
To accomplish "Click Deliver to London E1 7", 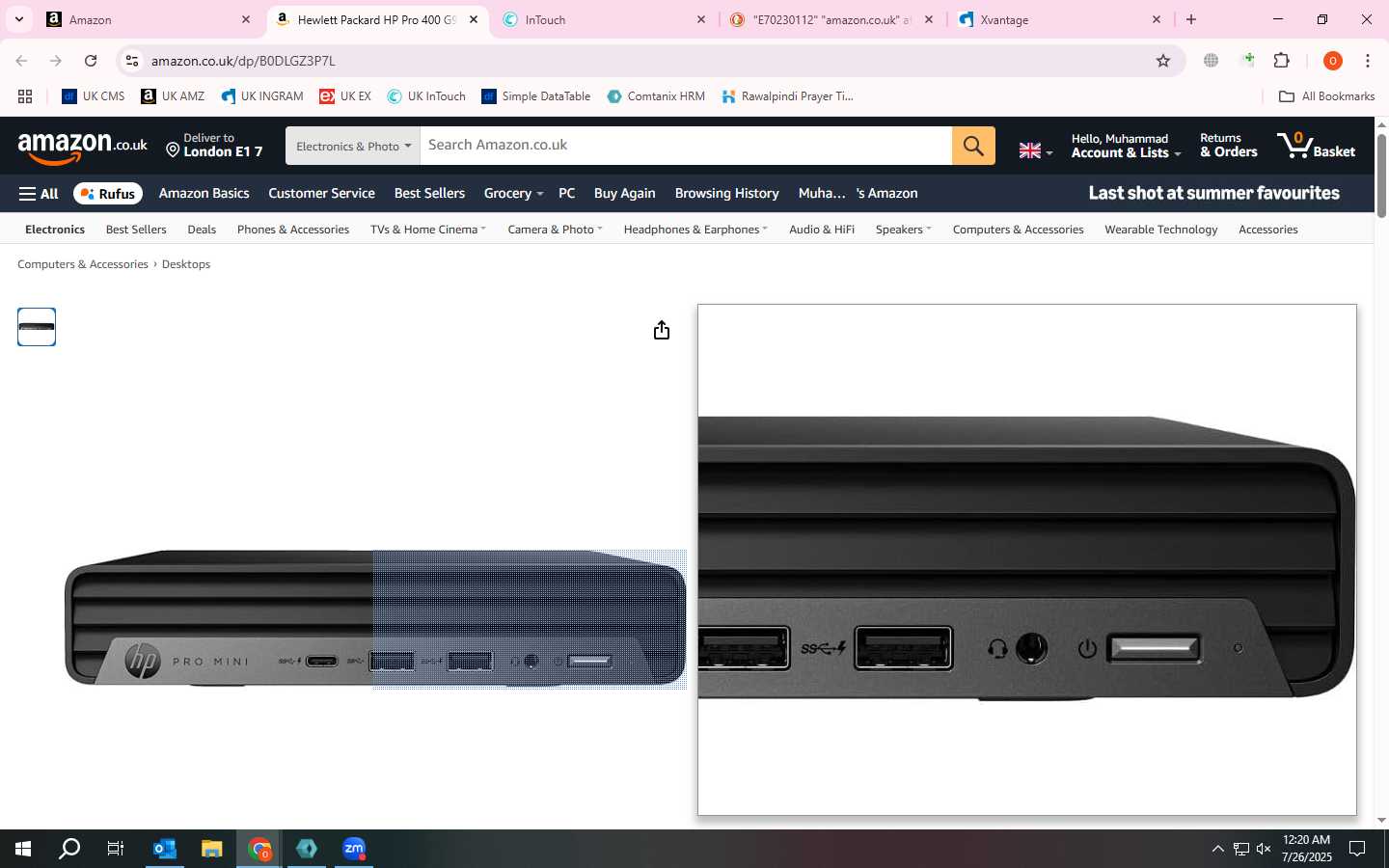I will click(x=214, y=146).
